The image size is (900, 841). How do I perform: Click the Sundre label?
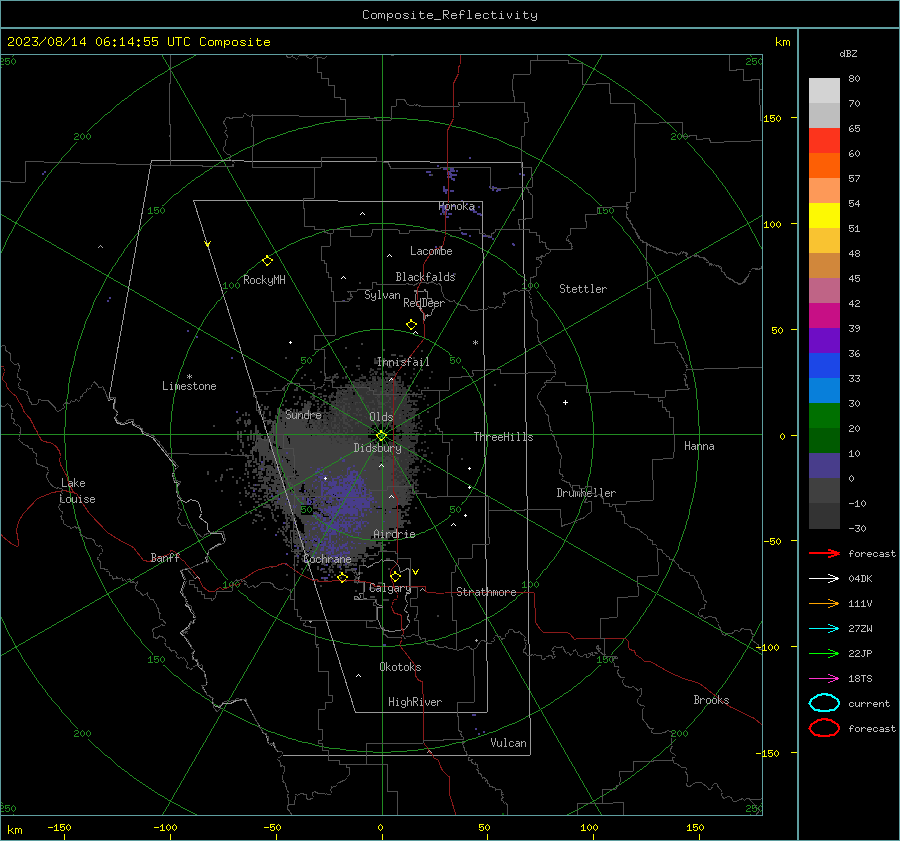pos(303,414)
